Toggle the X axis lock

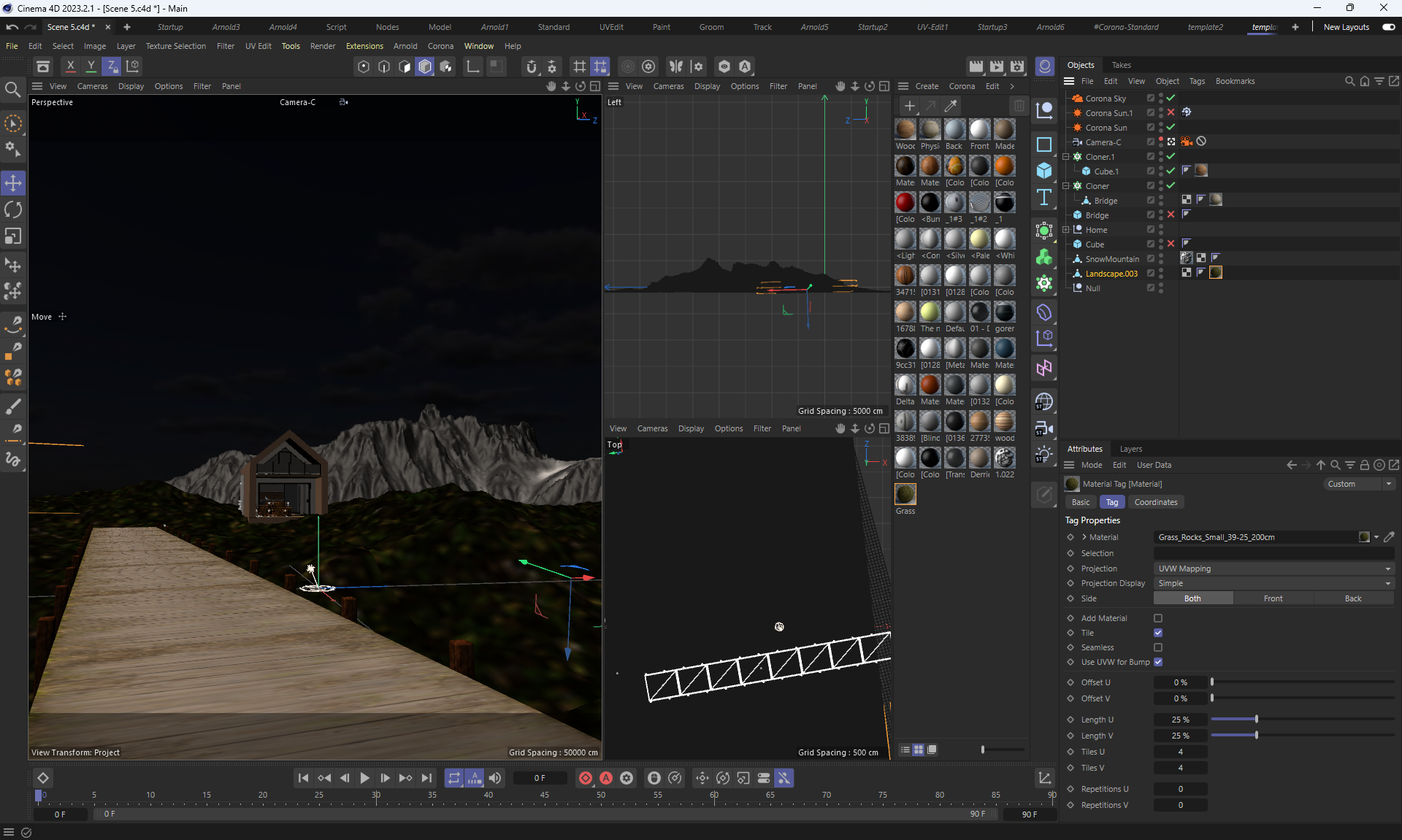[x=70, y=66]
